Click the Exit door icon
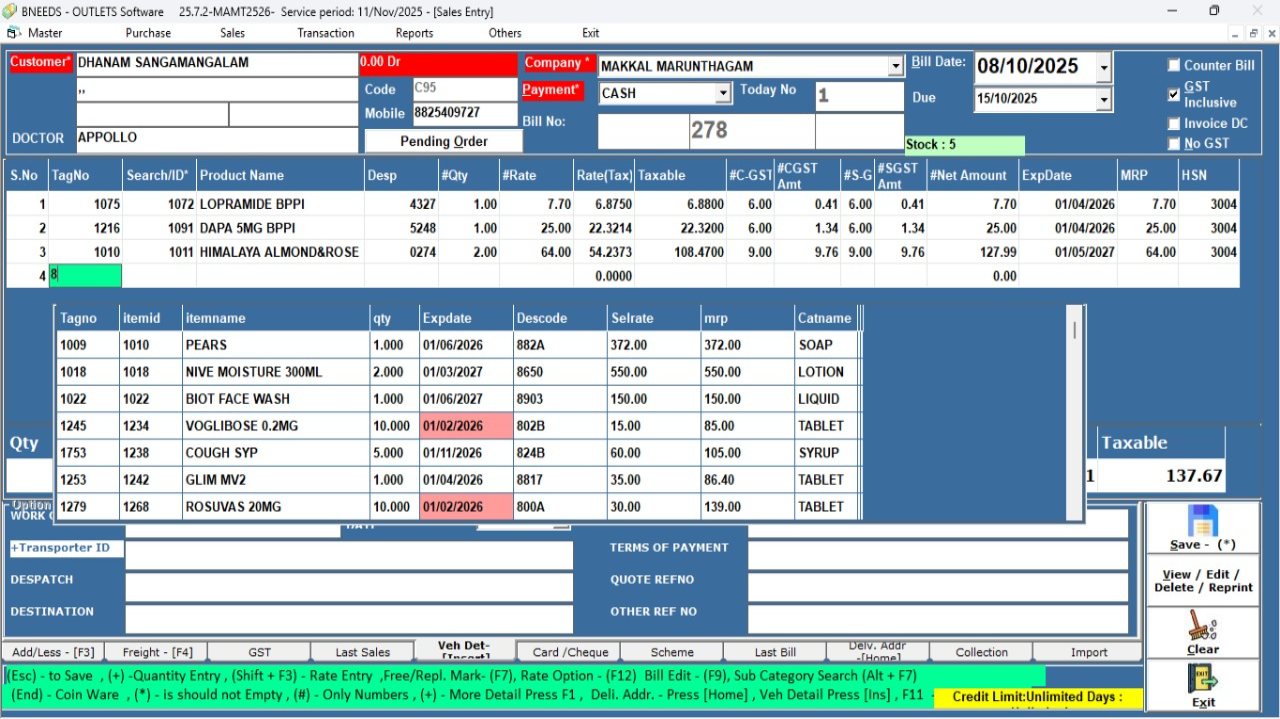Viewport: 1280px width, 719px height. [x=1202, y=678]
